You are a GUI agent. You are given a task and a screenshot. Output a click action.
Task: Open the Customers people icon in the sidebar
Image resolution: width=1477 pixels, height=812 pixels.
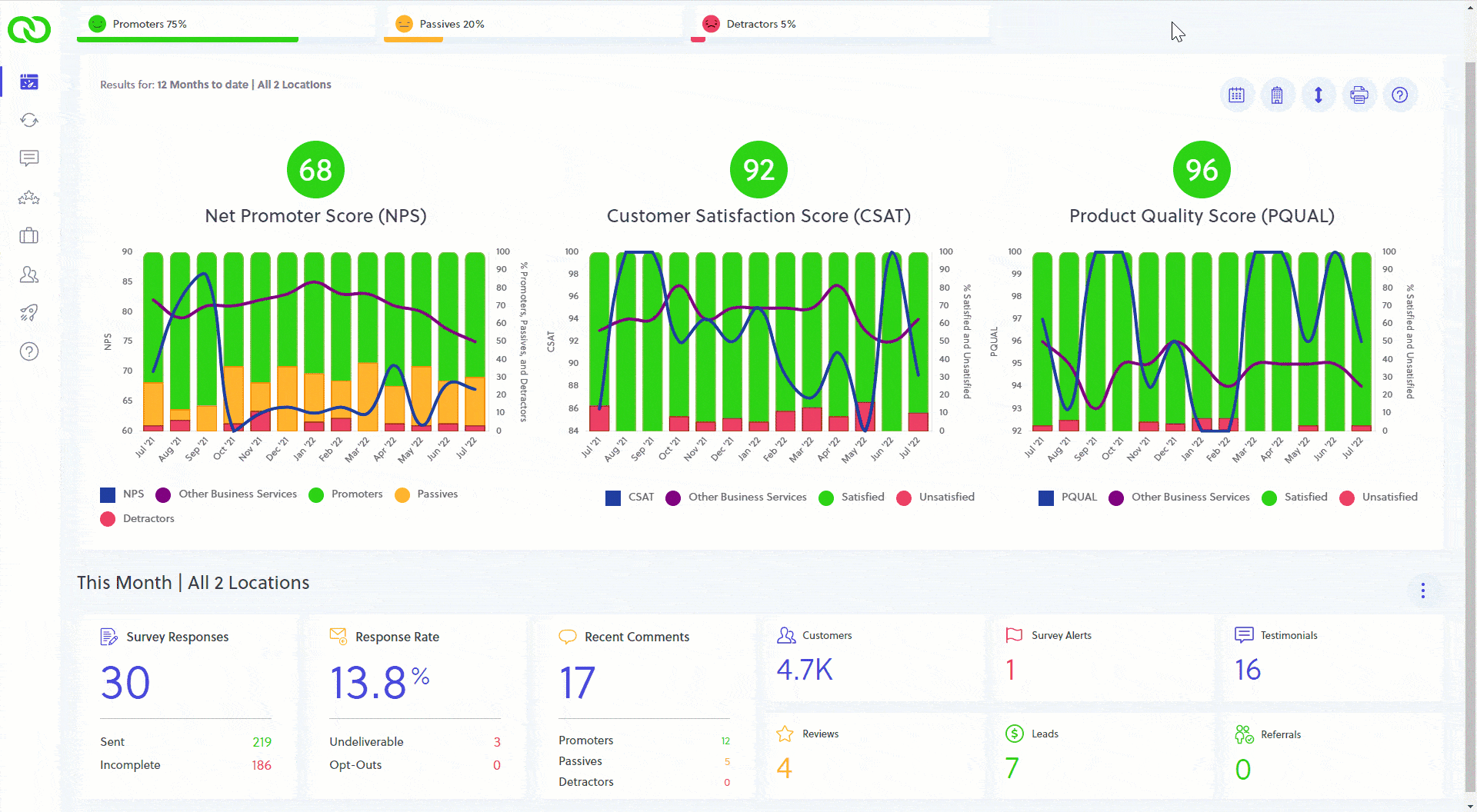(x=28, y=275)
